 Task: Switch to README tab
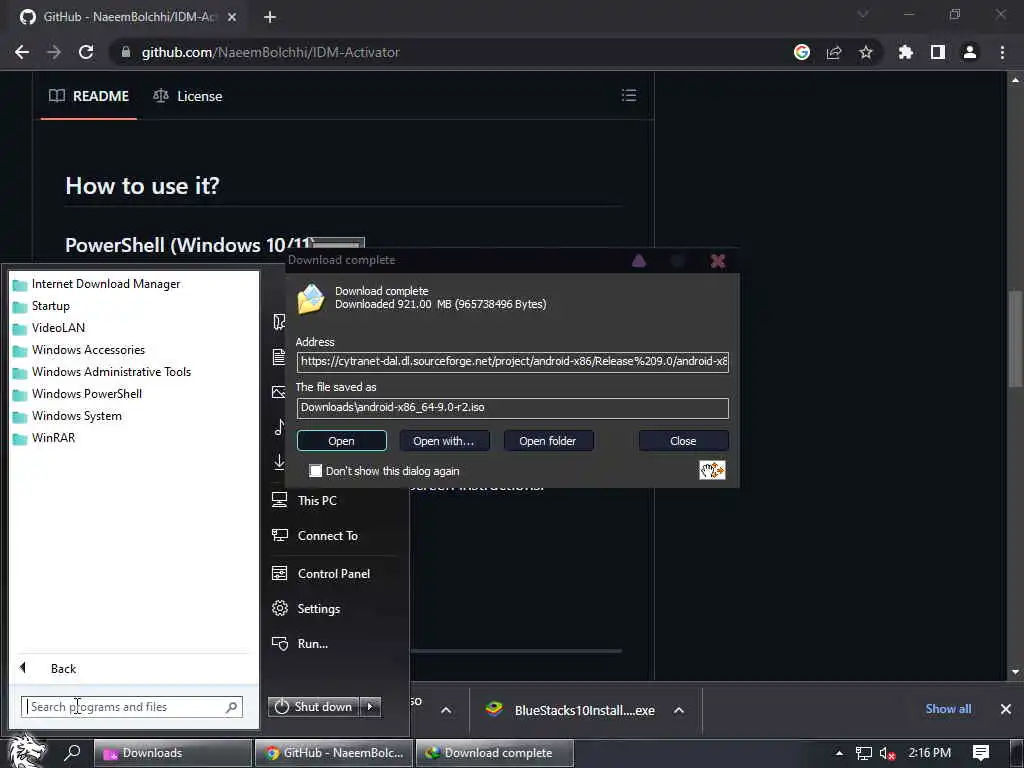(x=89, y=96)
